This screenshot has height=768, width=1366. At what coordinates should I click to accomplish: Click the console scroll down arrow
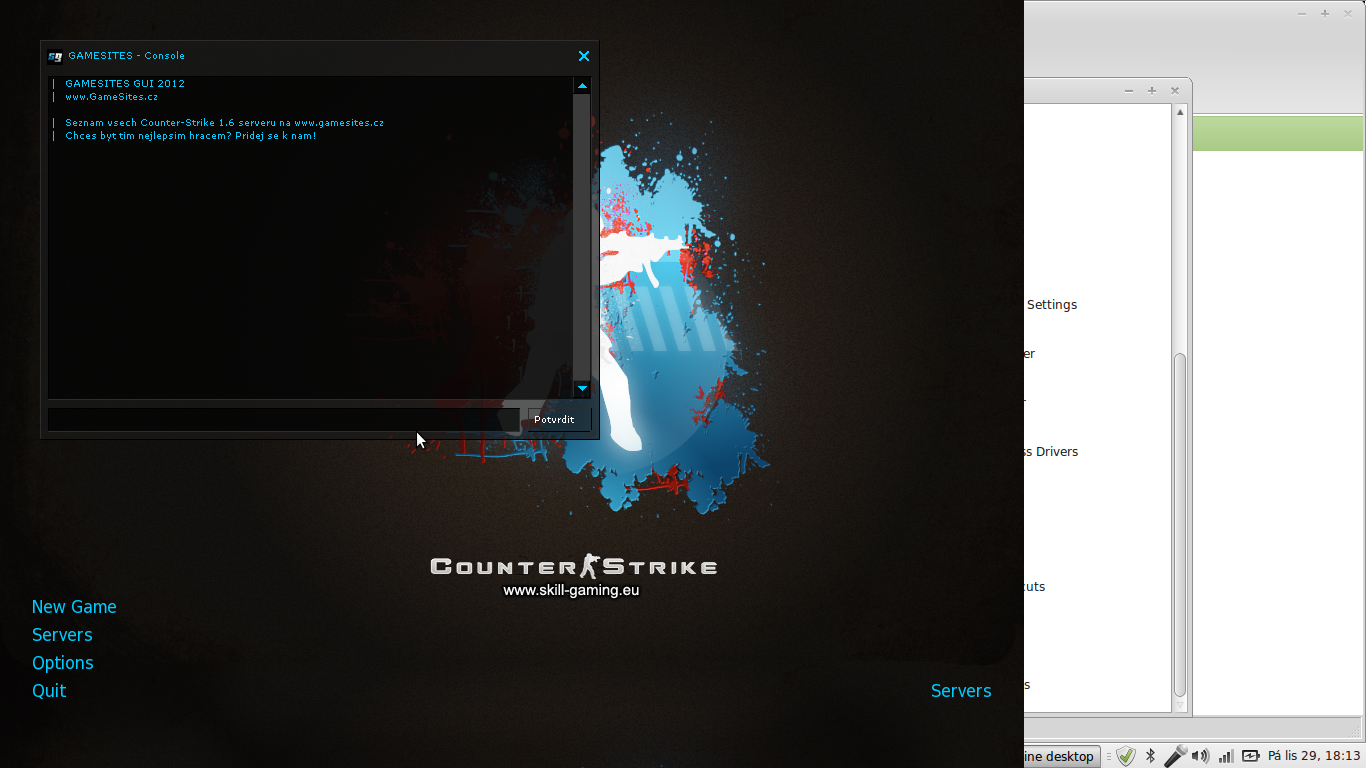tap(582, 388)
